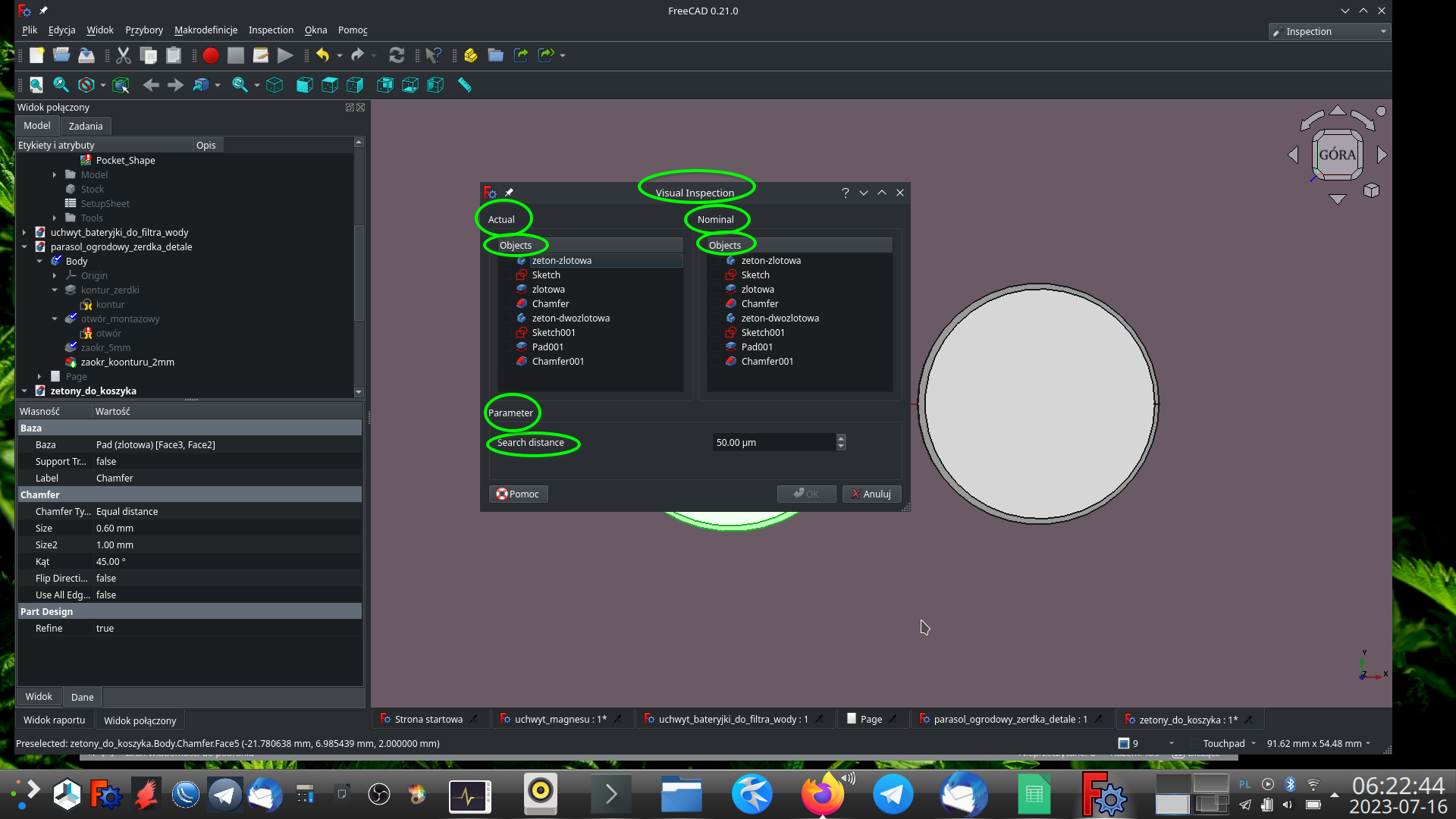
Task: Select the Cut tool icon
Action: [x=124, y=55]
